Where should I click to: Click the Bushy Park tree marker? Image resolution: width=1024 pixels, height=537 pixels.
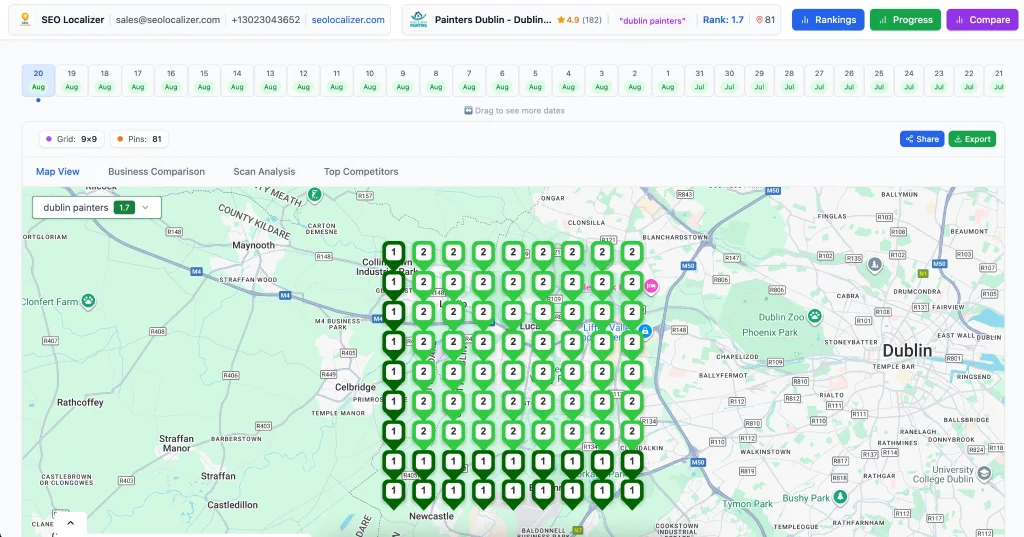(x=840, y=497)
